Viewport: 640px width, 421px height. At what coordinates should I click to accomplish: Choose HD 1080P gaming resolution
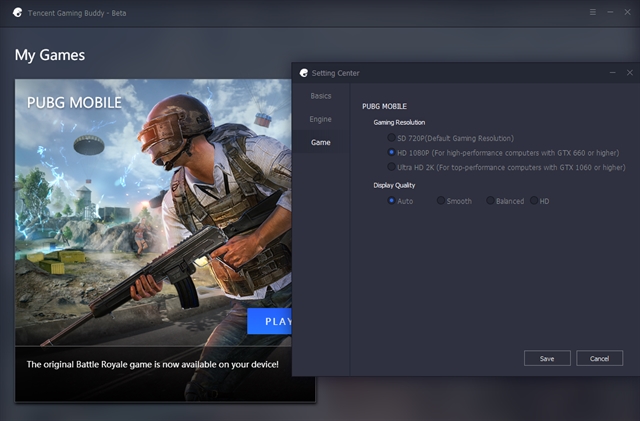(x=392, y=152)
